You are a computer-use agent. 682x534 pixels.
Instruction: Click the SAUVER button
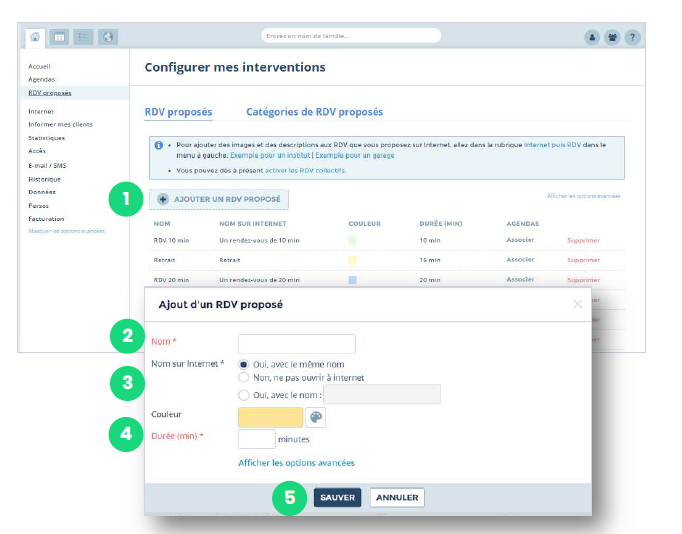tap(337, 497)
